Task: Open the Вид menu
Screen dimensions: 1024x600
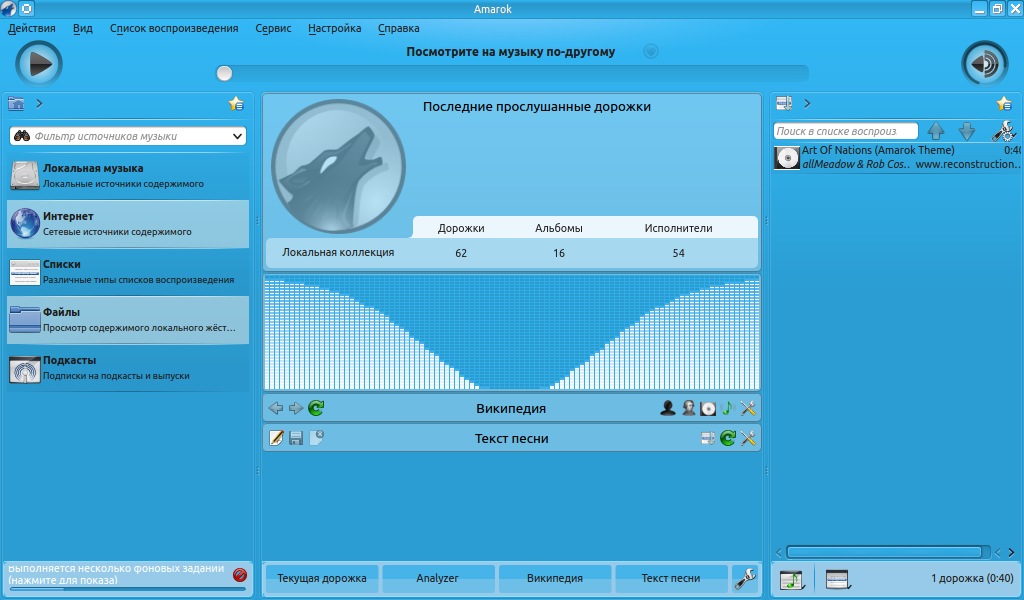Action: click(82, 28)
